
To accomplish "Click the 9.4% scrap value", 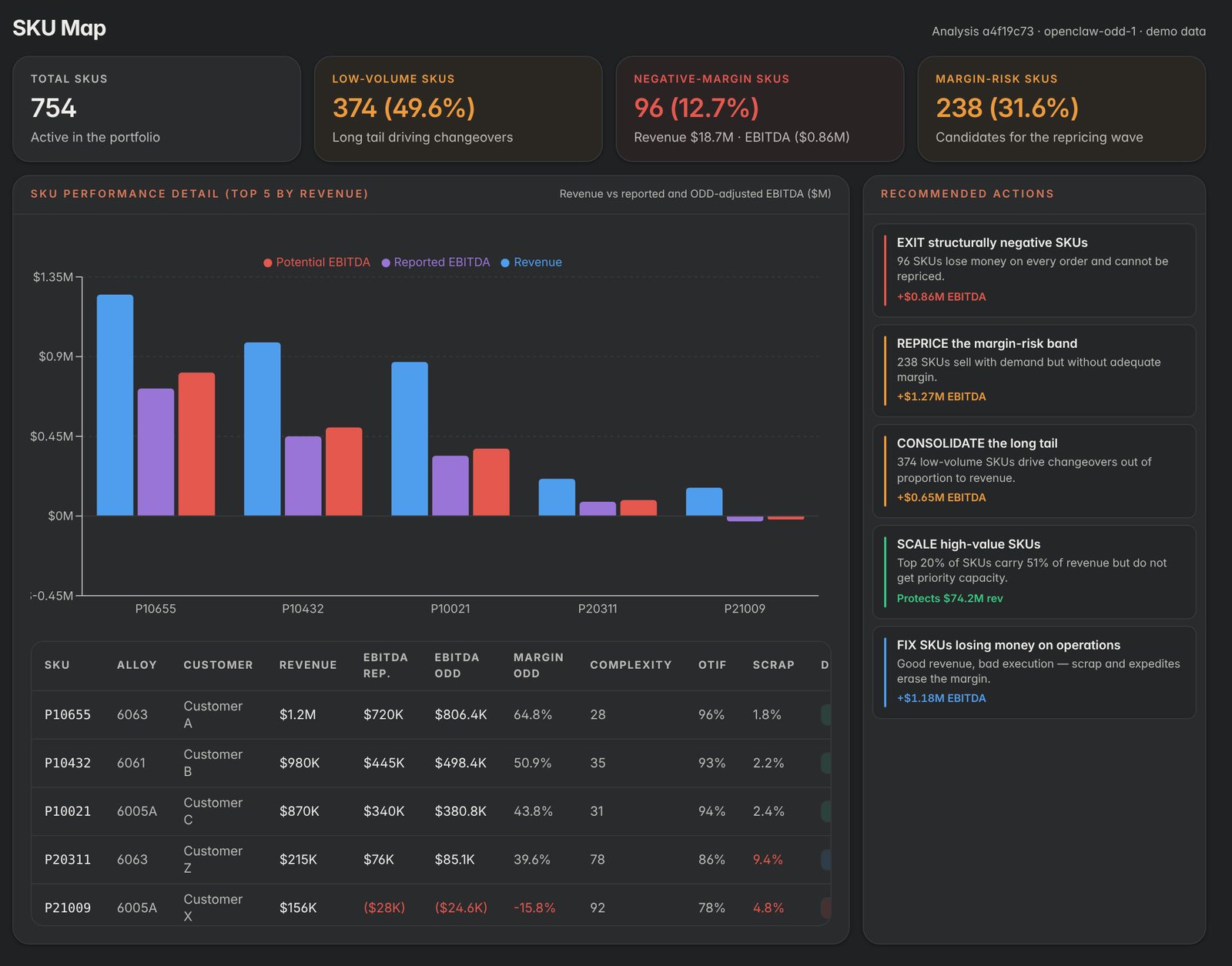I will (x=768, y=860).
